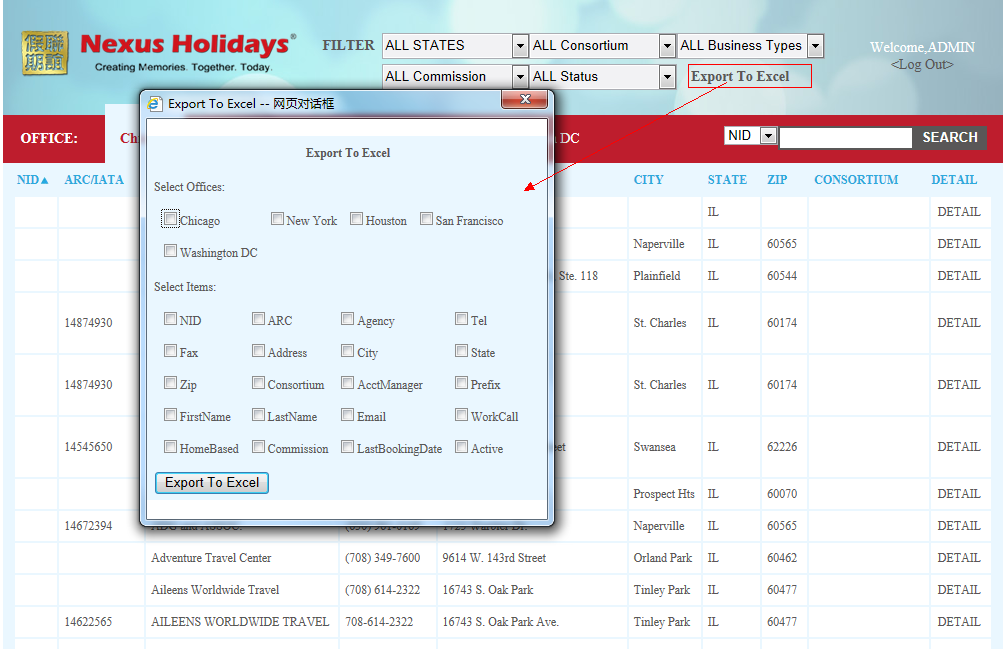
Task: Toggle the Commission item checkbox
Action: coord(258,447)
